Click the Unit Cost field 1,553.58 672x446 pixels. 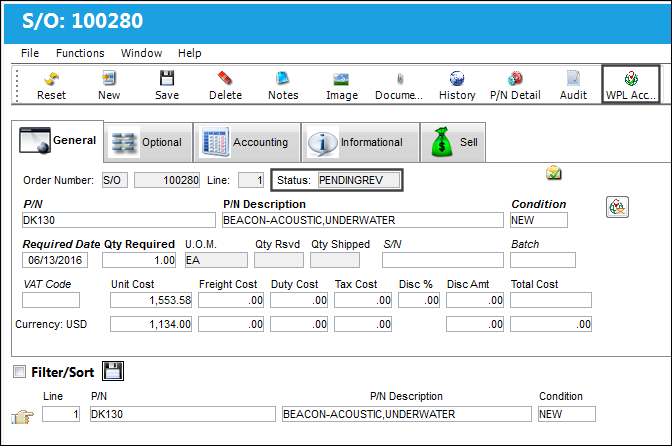[151, 300]
